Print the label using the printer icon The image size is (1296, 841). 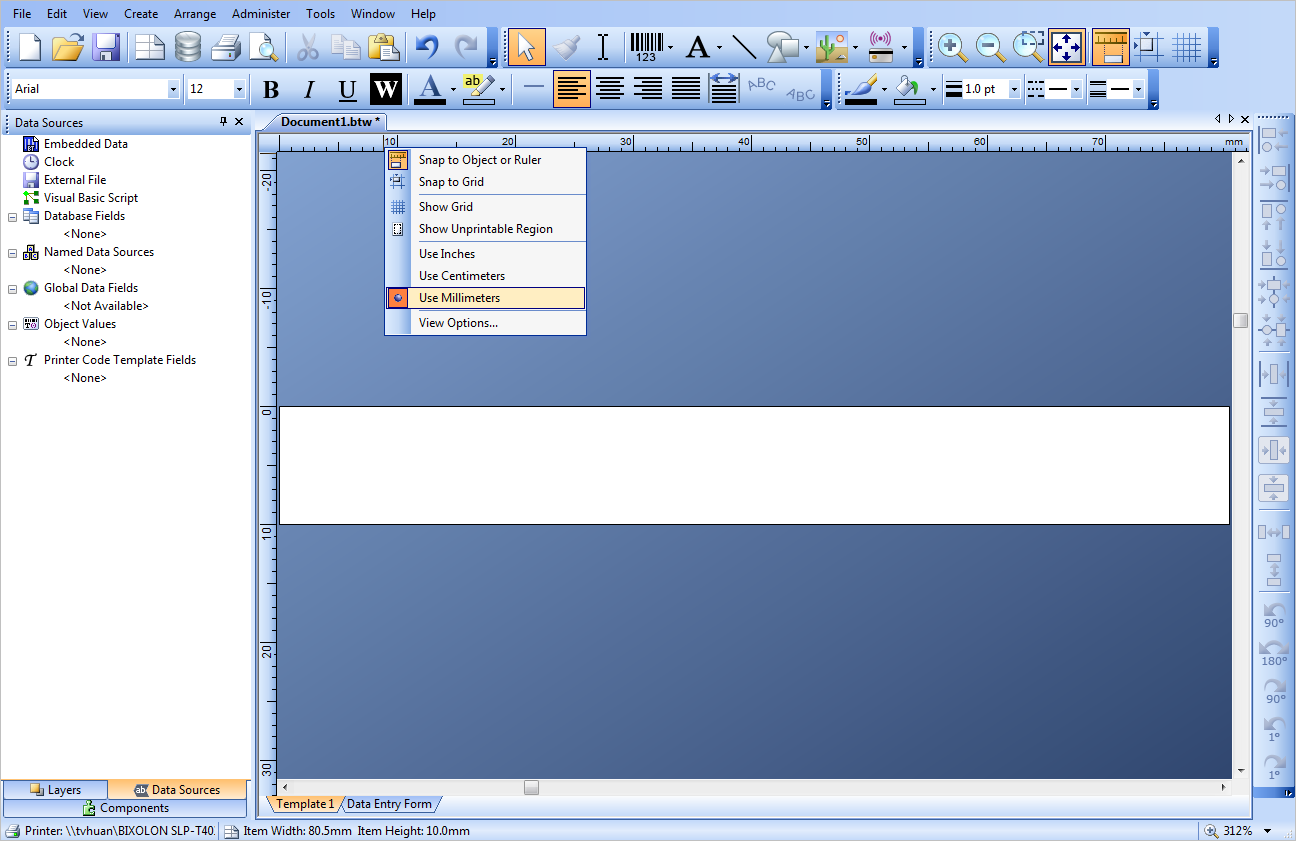226,47
